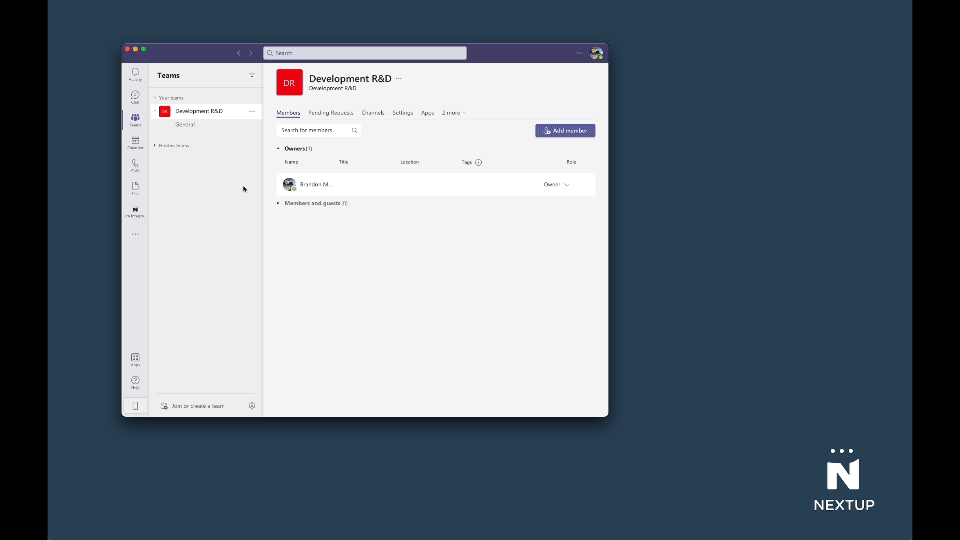Open the profile picture menu in title bar
Viewport: 960px width, 540px height.
[596, 53]
